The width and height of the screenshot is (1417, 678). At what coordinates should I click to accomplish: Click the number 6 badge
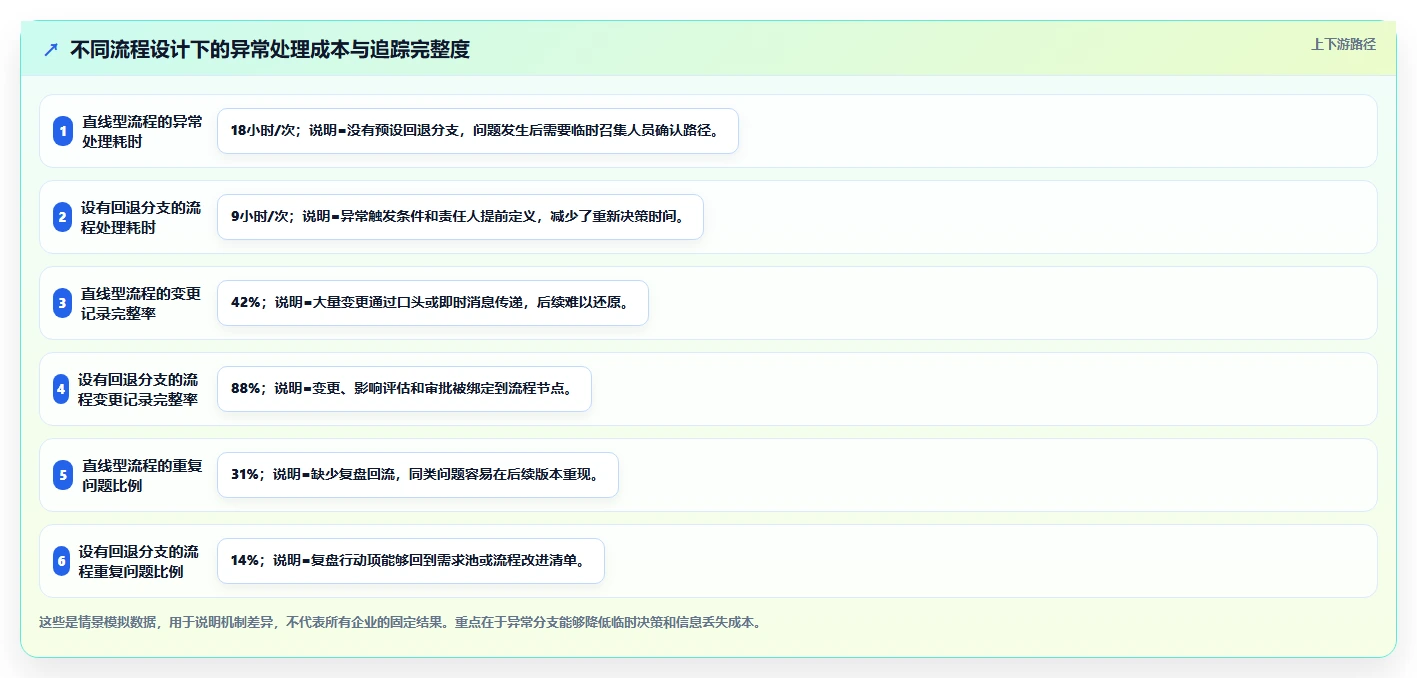pos(61,561)
